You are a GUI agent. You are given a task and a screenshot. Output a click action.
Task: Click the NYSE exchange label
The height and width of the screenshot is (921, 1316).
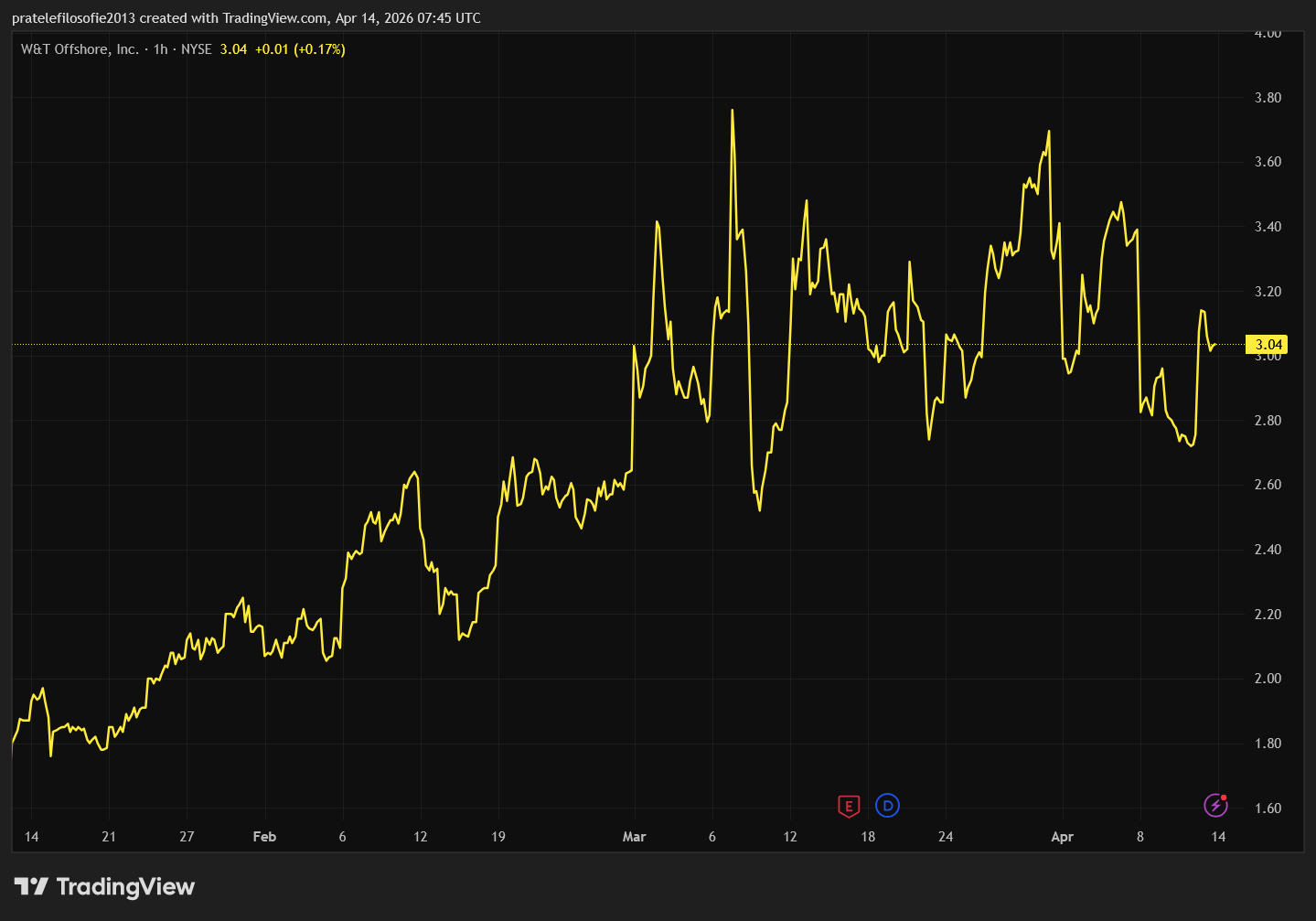click(x=197, y=49)
